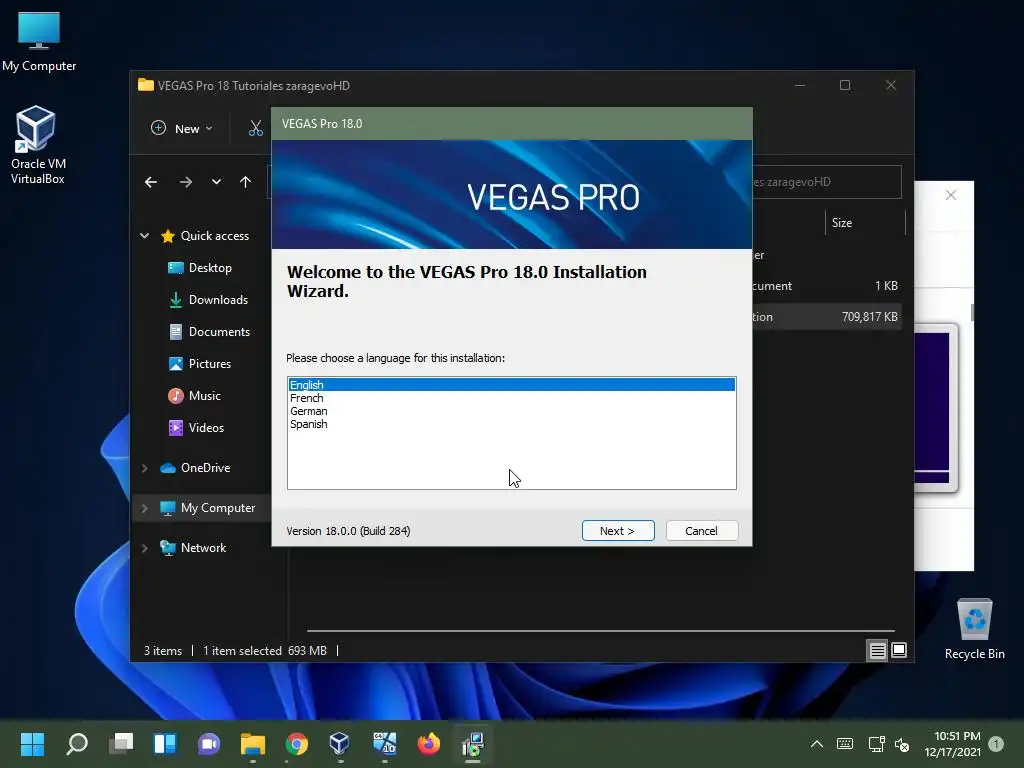Open the Chat app from the taskbar
The image size is (1024, 768).
(x=209, y=744)
